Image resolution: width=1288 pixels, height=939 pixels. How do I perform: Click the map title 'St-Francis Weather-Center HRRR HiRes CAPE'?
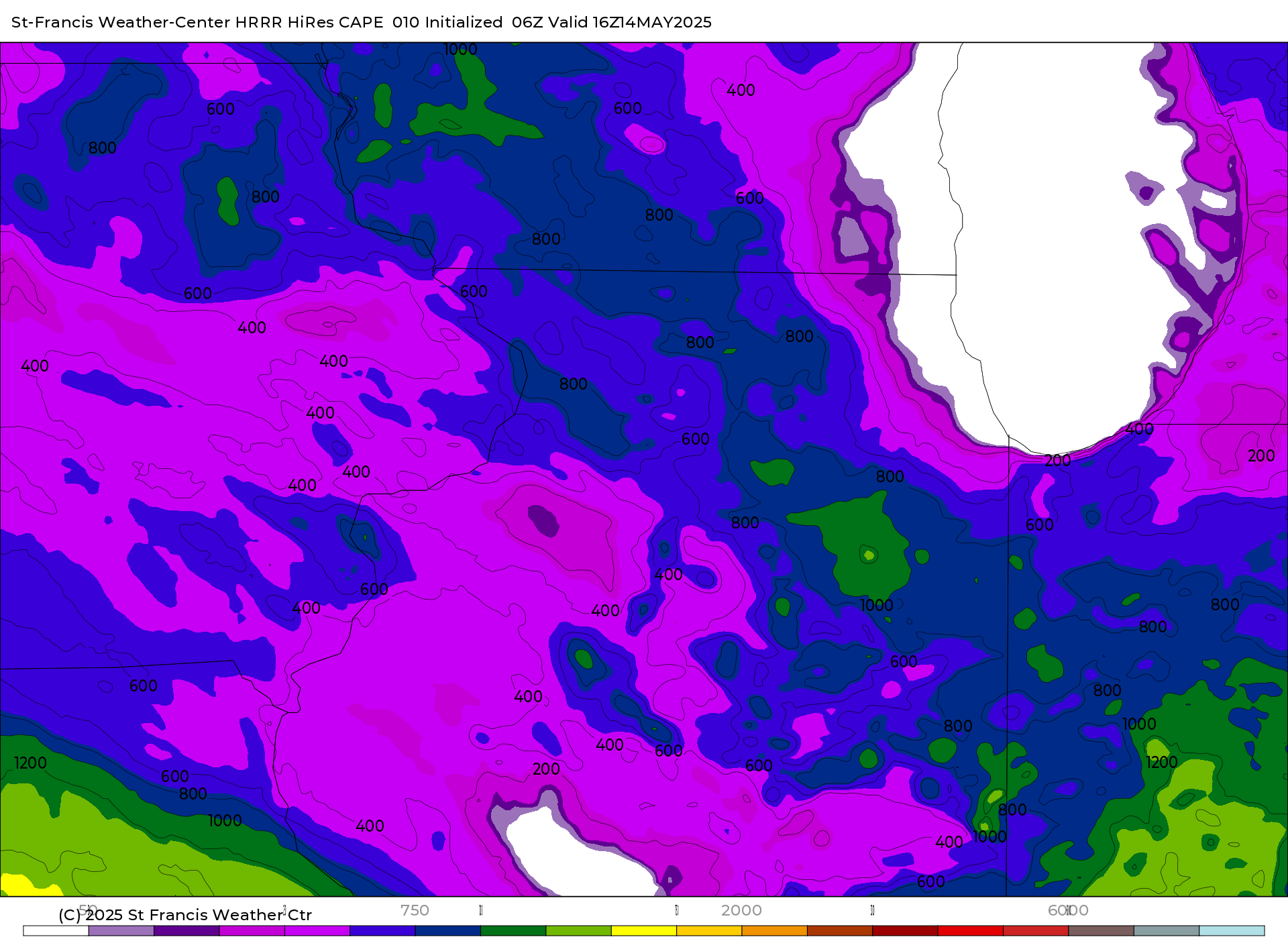(x=197, y=22)
